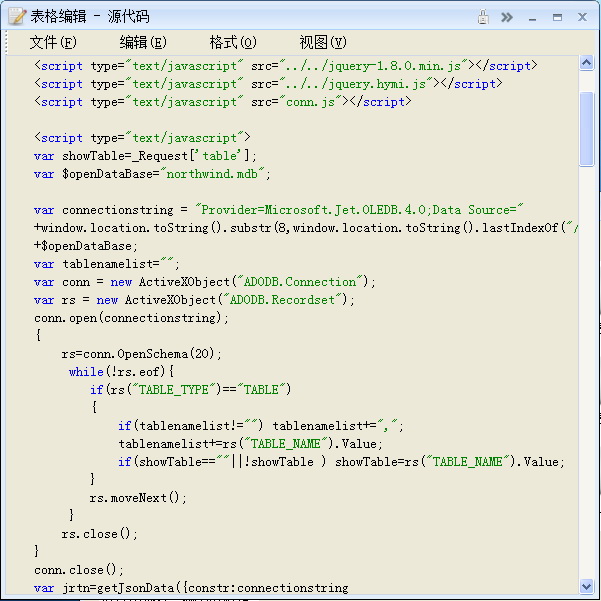This screenshot has height=601, width=601.
Task: Click the line "tablenamelist+=rs("TABLE_NAME").Value;"
Action: pos(250,444)
